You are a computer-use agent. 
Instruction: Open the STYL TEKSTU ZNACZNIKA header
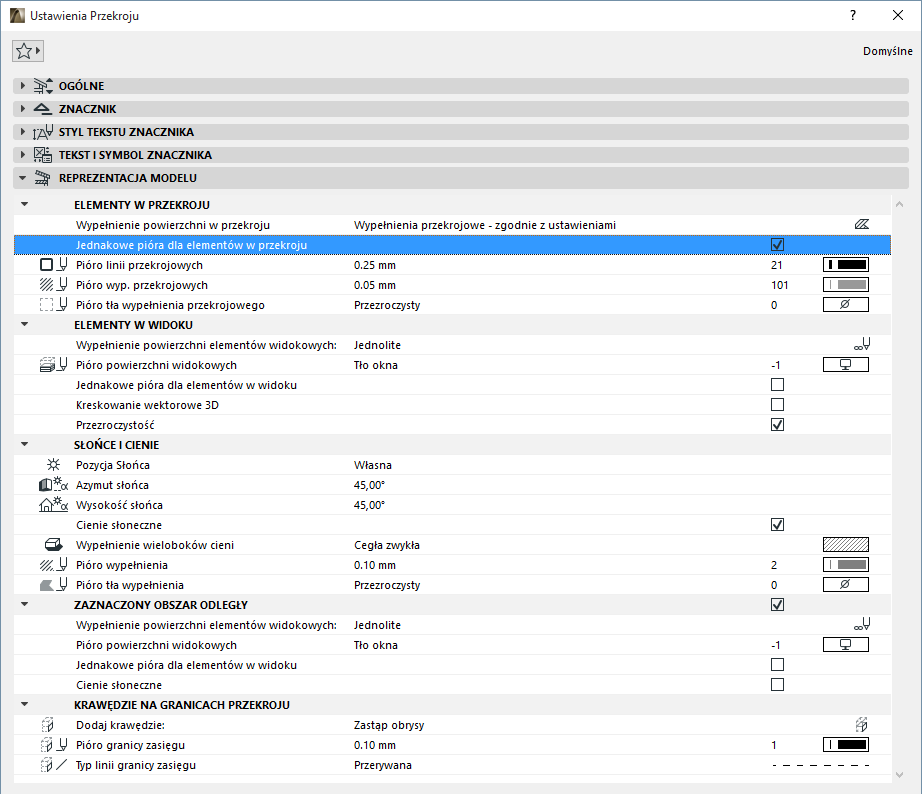tap(461, 132)
